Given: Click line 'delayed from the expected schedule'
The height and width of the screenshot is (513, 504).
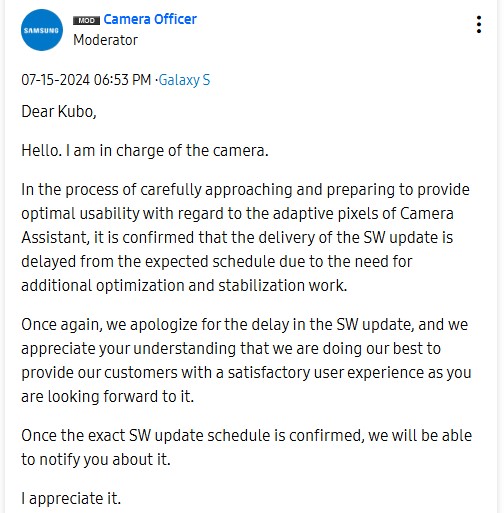Looking at the screenshot, I should tap(217, 262).
